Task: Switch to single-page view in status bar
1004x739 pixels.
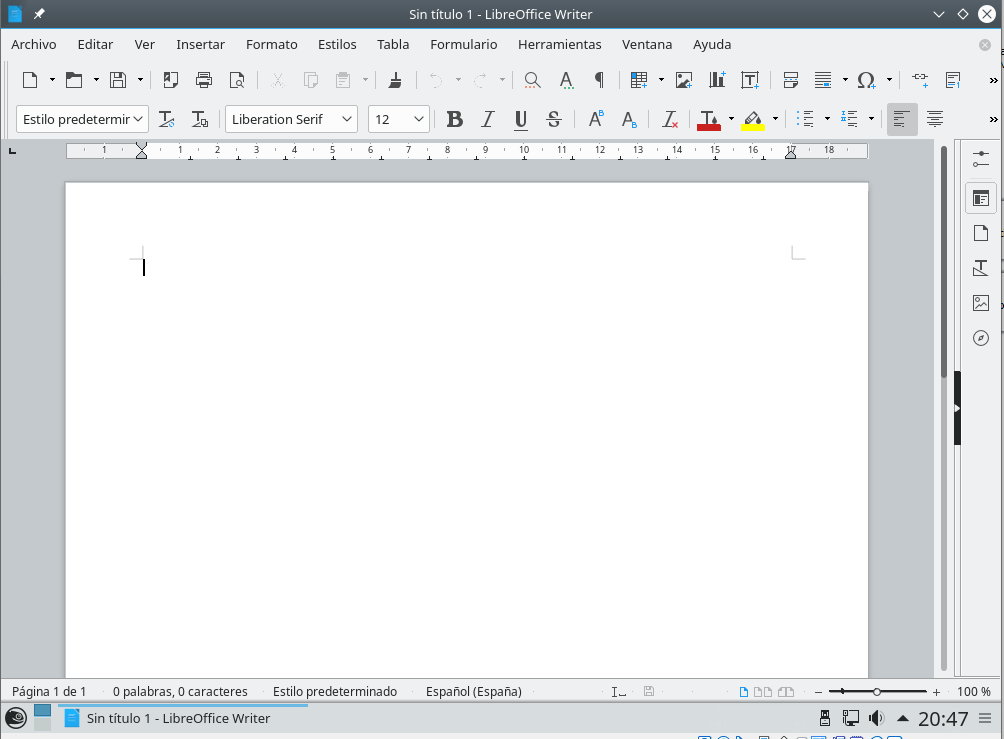Action: coord(744,692)
